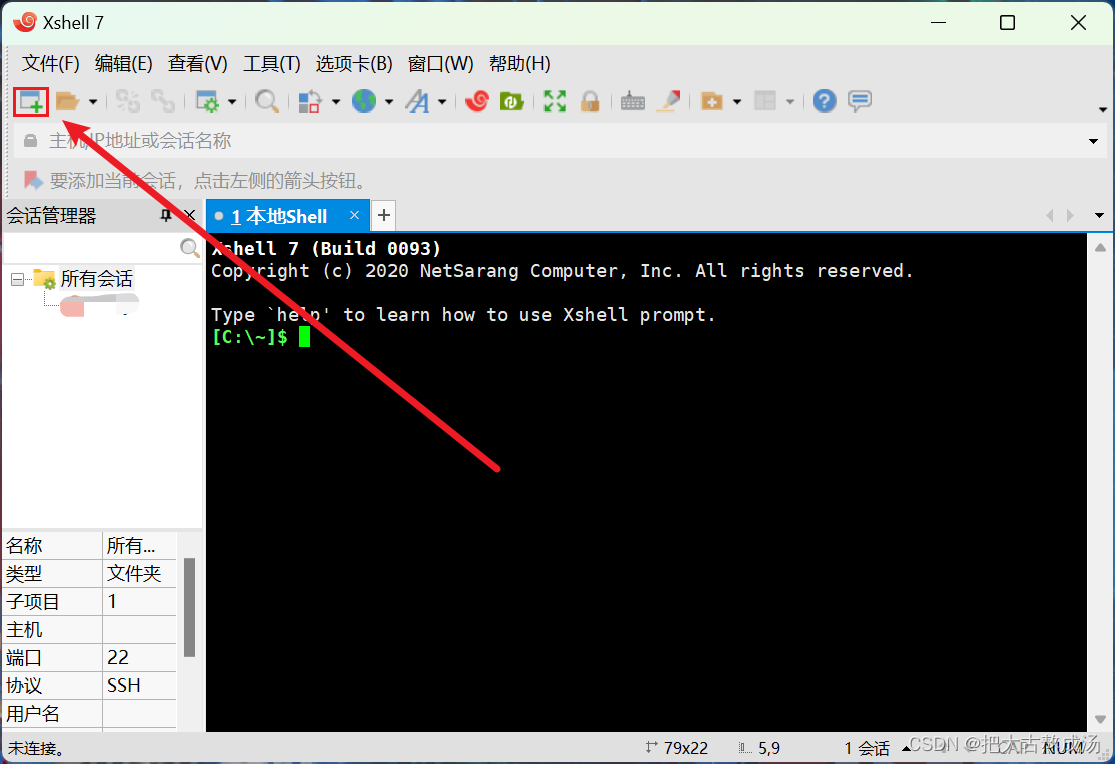This screenshot has height=764, width=1115.
Task: Open the 工具(T) menu
Action: (272, 64)
